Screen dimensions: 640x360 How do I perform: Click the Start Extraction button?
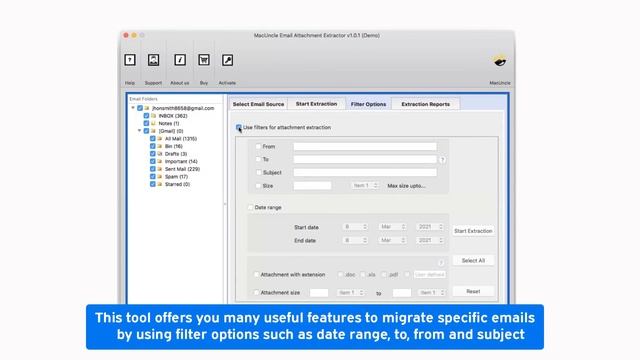click(473, 231)
